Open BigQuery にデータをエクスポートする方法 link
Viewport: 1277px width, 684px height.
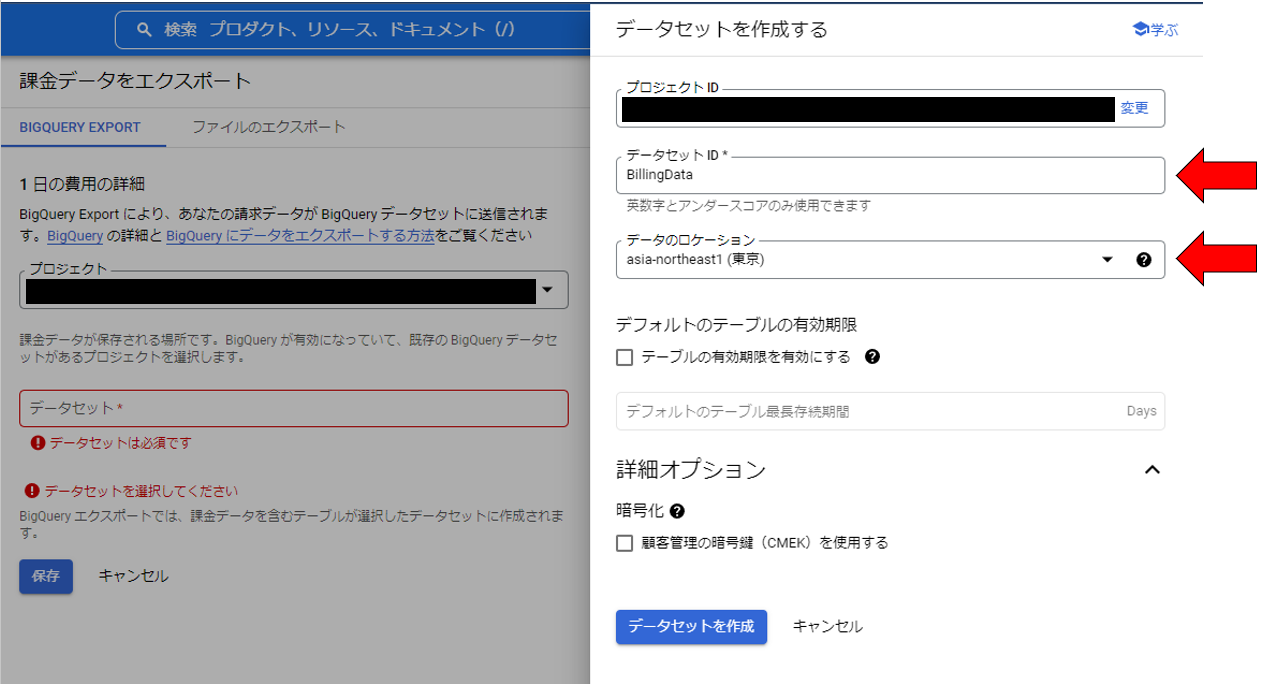(x=300, y=236)
